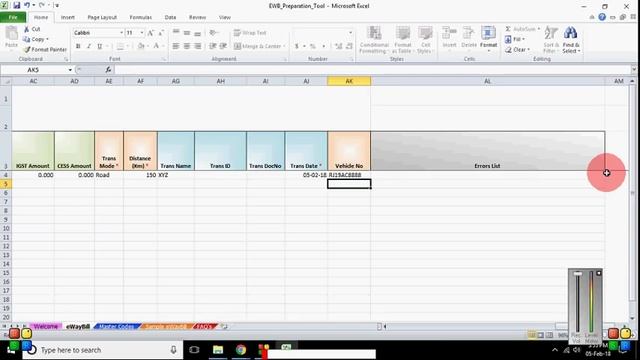Open Cell Styles gallery
This screenshot has height=360, width=640.
(x=425, y=39)
